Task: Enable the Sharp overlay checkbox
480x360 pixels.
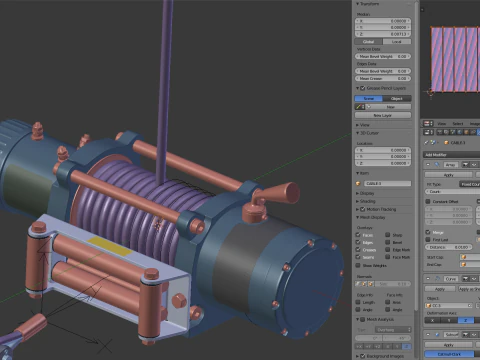Action: (x=388, y=235)
